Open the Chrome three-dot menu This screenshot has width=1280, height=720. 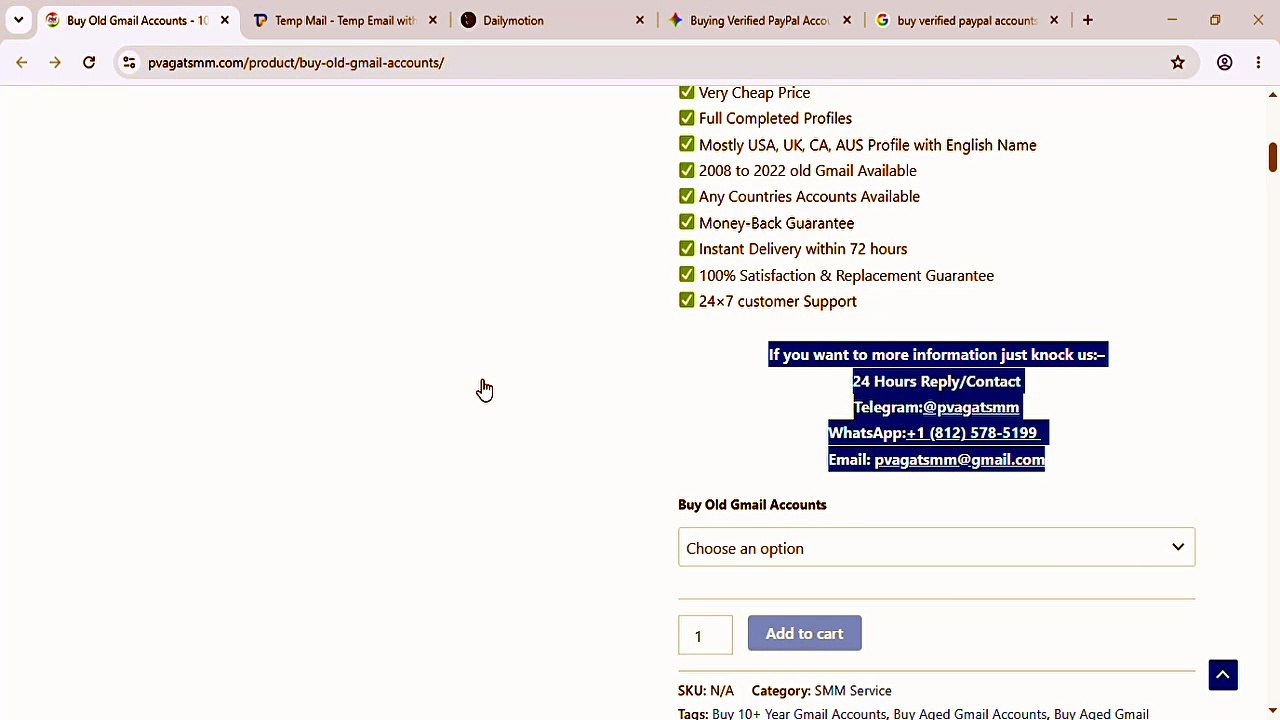pos(1258,63)
